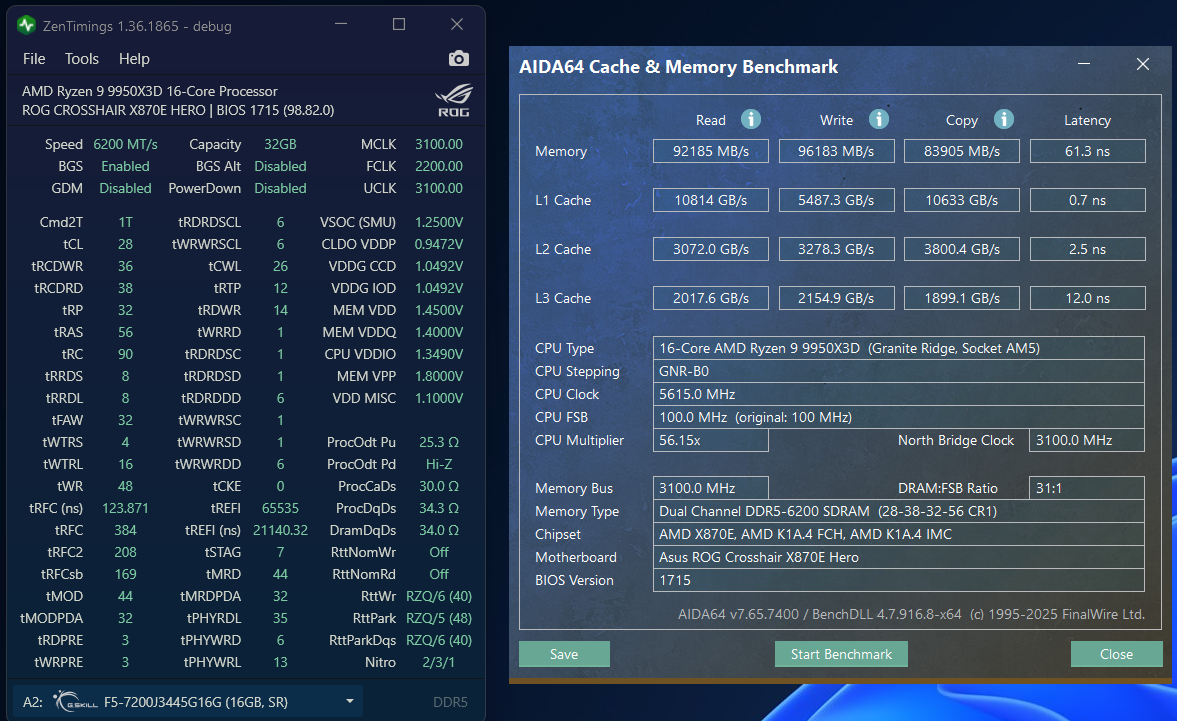Click AIDA64 version text at window bottom
This screenshot has height=721, width=1177.
911,614
